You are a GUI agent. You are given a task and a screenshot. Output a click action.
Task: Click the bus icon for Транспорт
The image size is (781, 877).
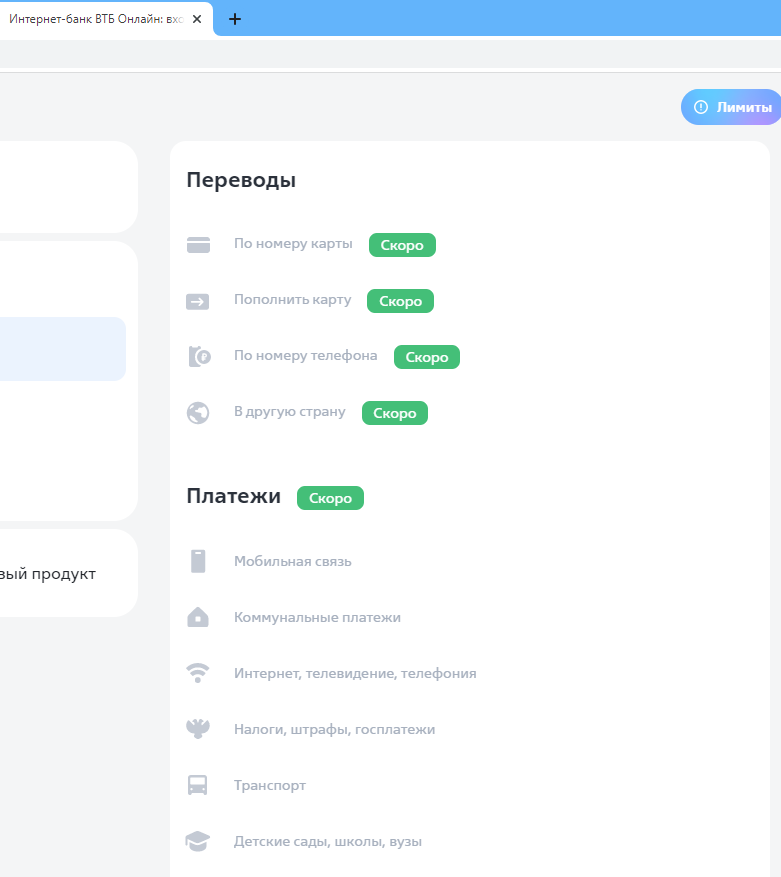coord(198,785)
